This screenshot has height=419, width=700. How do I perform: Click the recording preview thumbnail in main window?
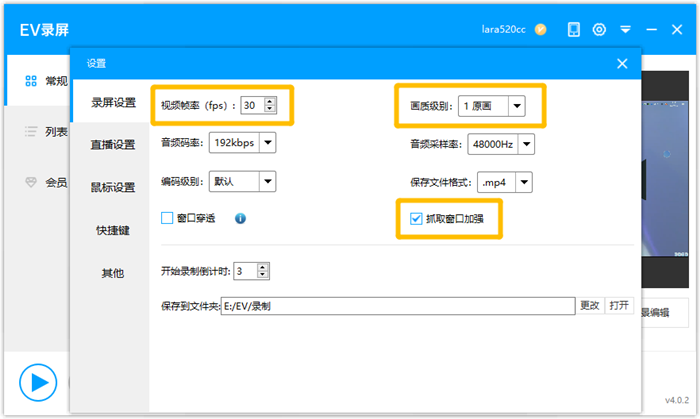[x=665, y=179]
